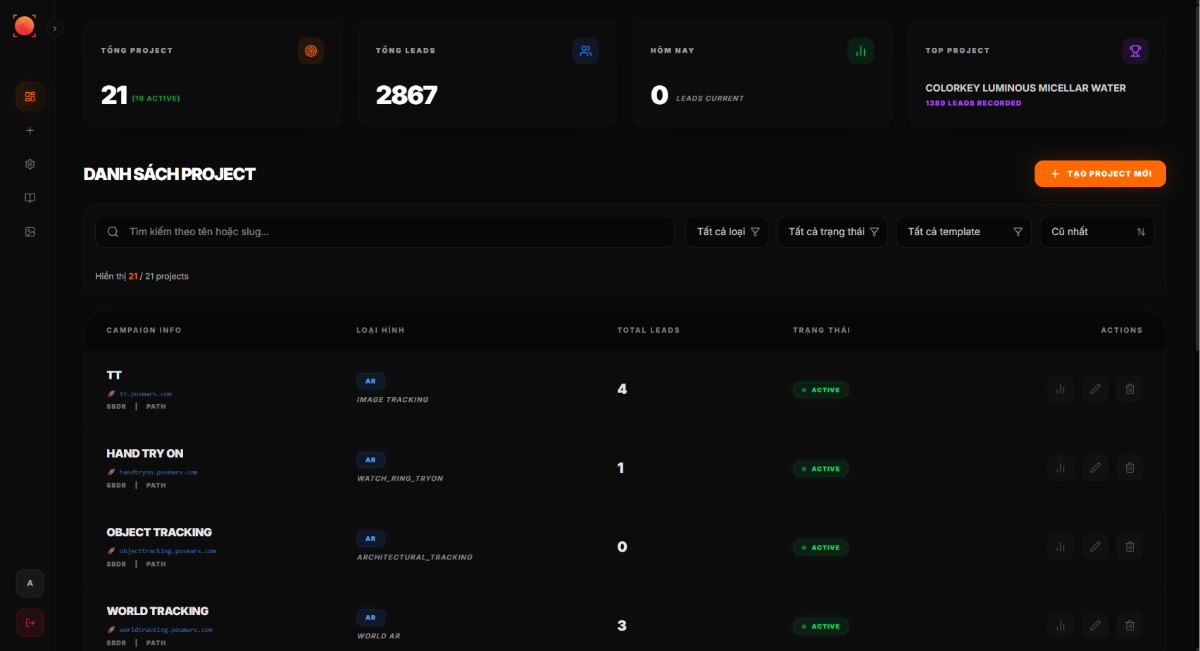The width and height of the screenshot is (1200, 651).
Task: Click the AR tag in Hand Try On row
Action: (x=370, y=460)
